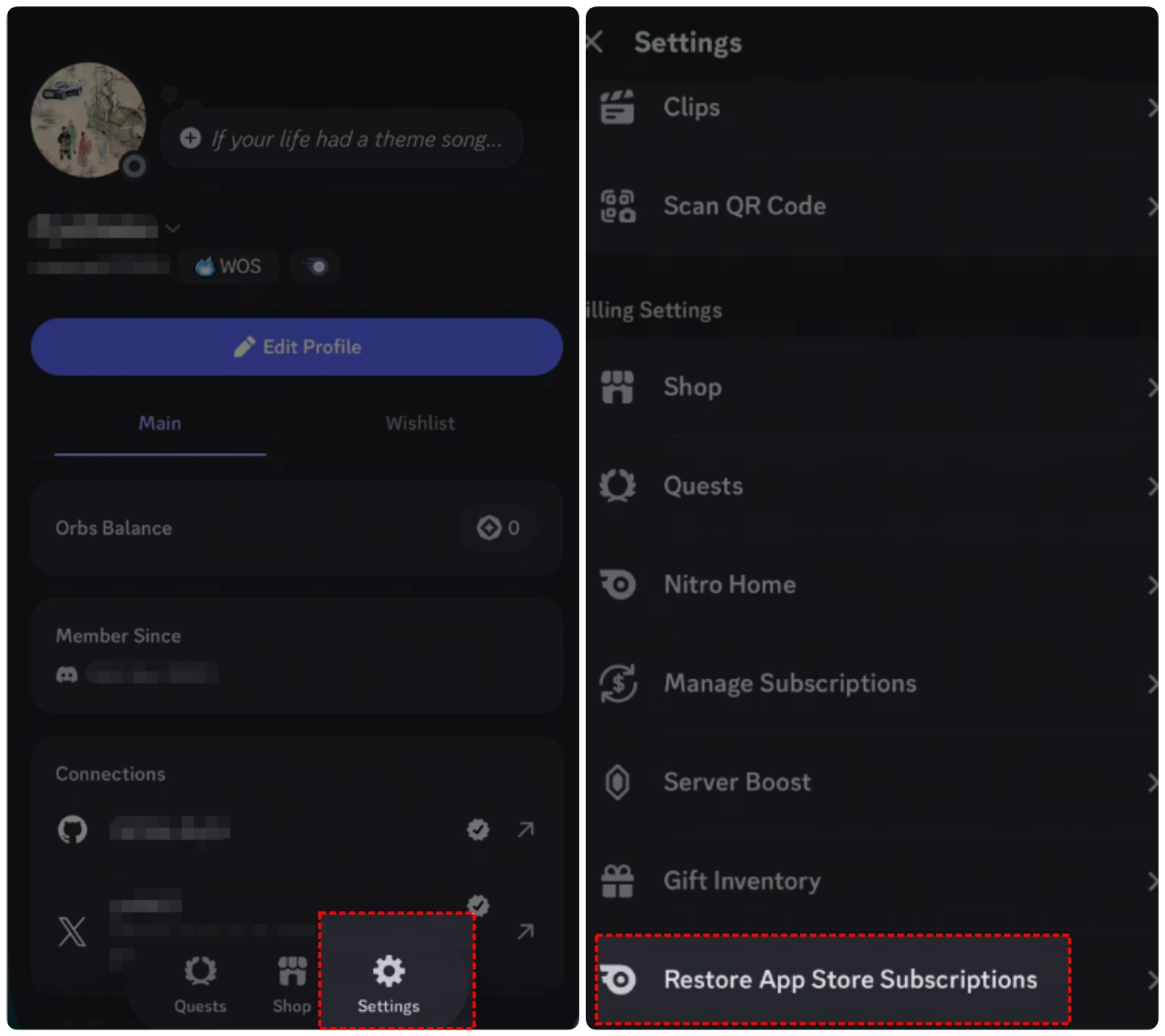Open the profile avatar picture
1165x1036 pixels.
88,120
